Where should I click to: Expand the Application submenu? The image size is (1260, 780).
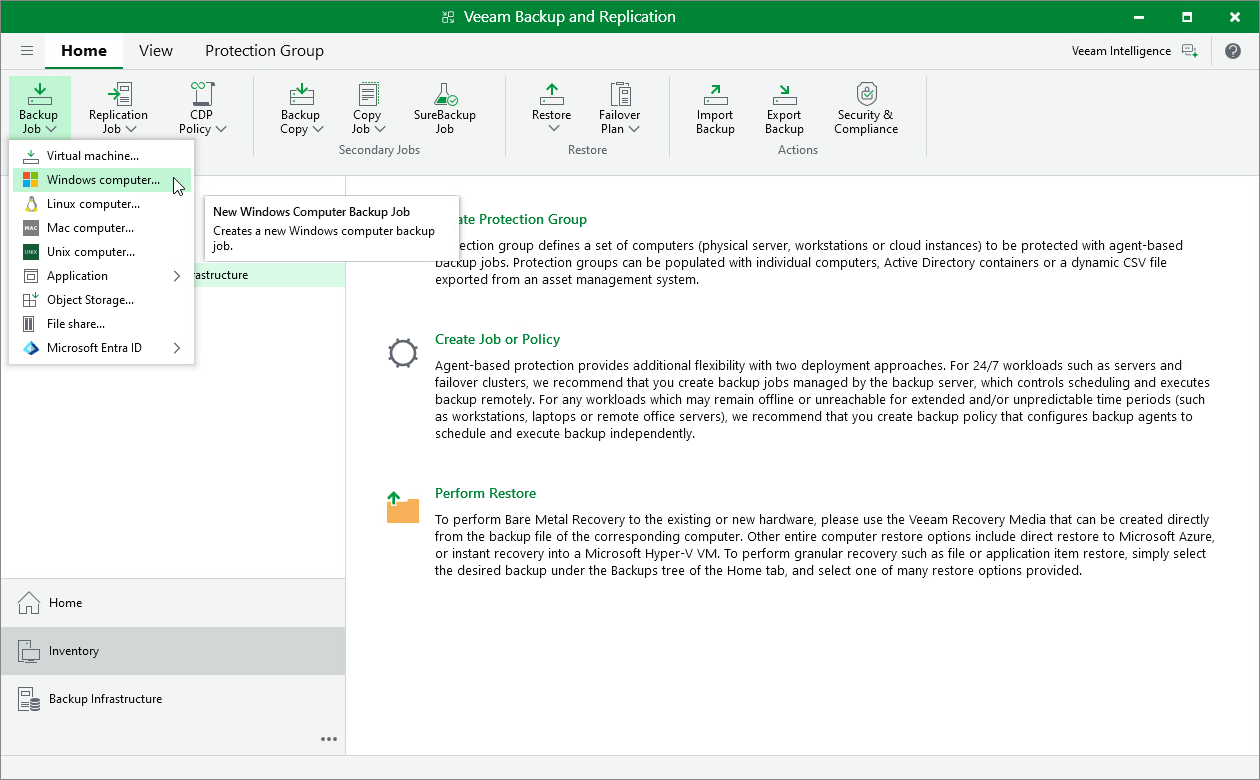coord(101,276)
